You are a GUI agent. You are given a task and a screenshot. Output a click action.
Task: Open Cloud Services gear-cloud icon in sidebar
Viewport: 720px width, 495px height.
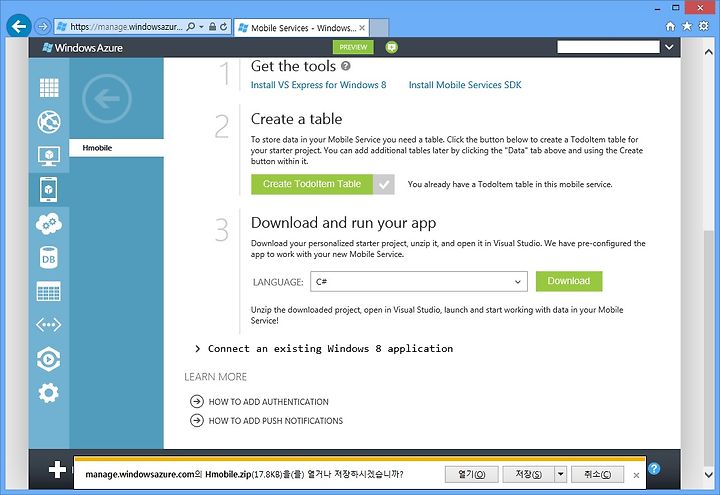coord(49,224)
